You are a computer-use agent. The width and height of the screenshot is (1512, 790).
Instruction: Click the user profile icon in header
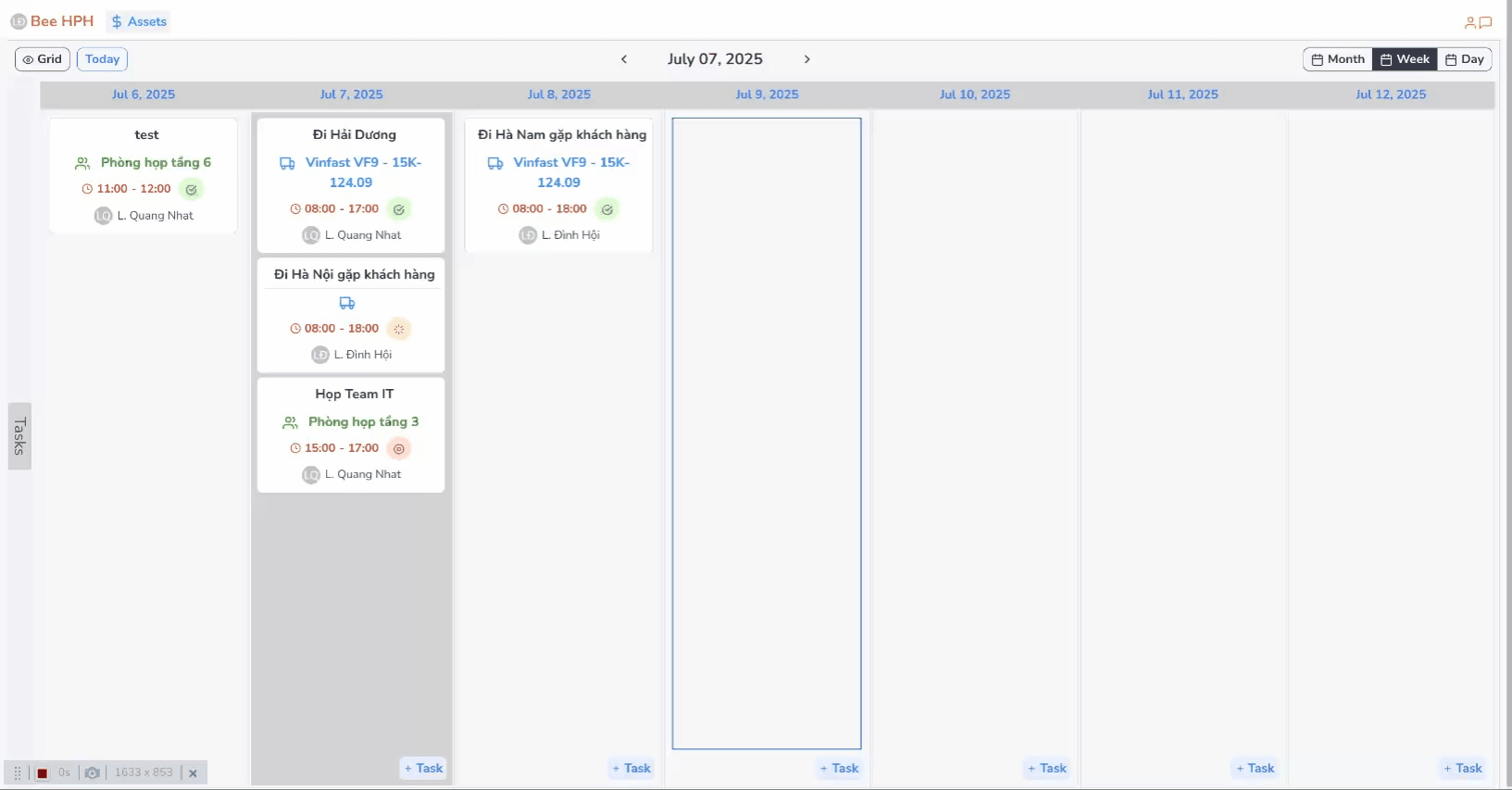pos(1469,22)
